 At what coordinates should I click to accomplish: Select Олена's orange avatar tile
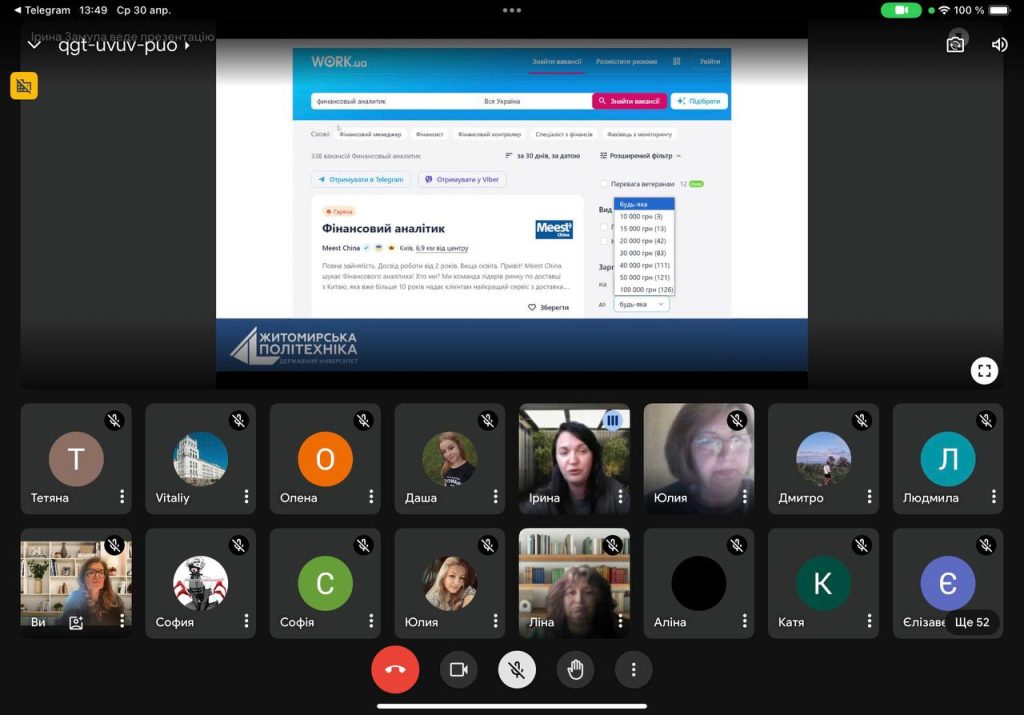pos(325,458)
